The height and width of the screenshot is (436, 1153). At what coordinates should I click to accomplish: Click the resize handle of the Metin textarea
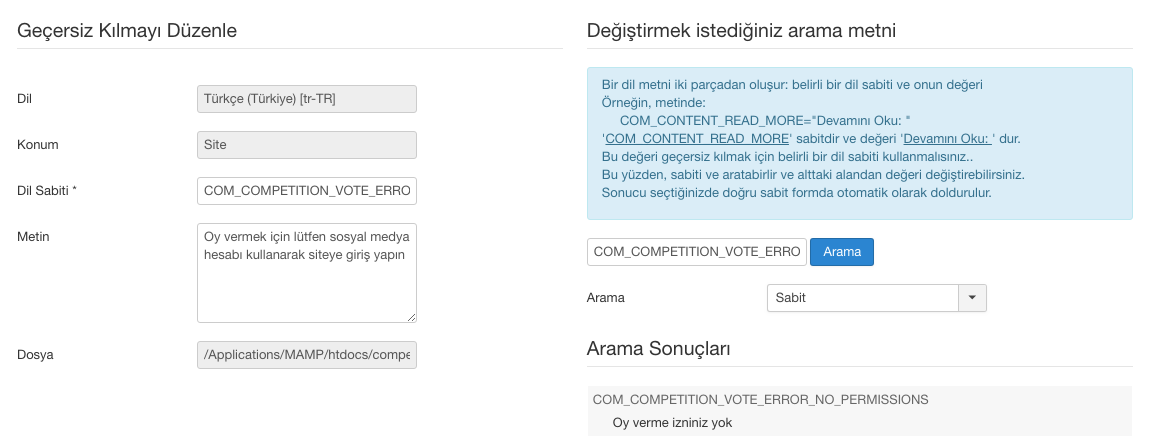(410, 316)
